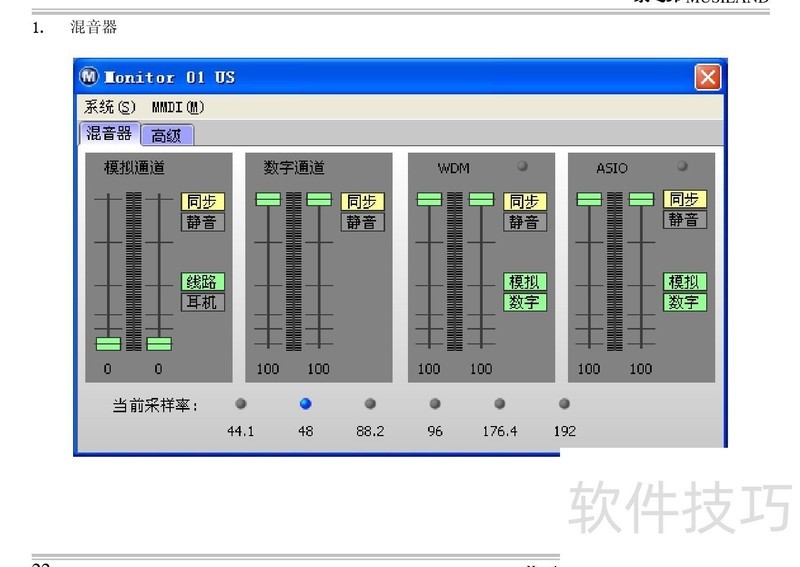Toggle 静音 in the WDM panel
800x567 pixels.
[x=525, y=222]
